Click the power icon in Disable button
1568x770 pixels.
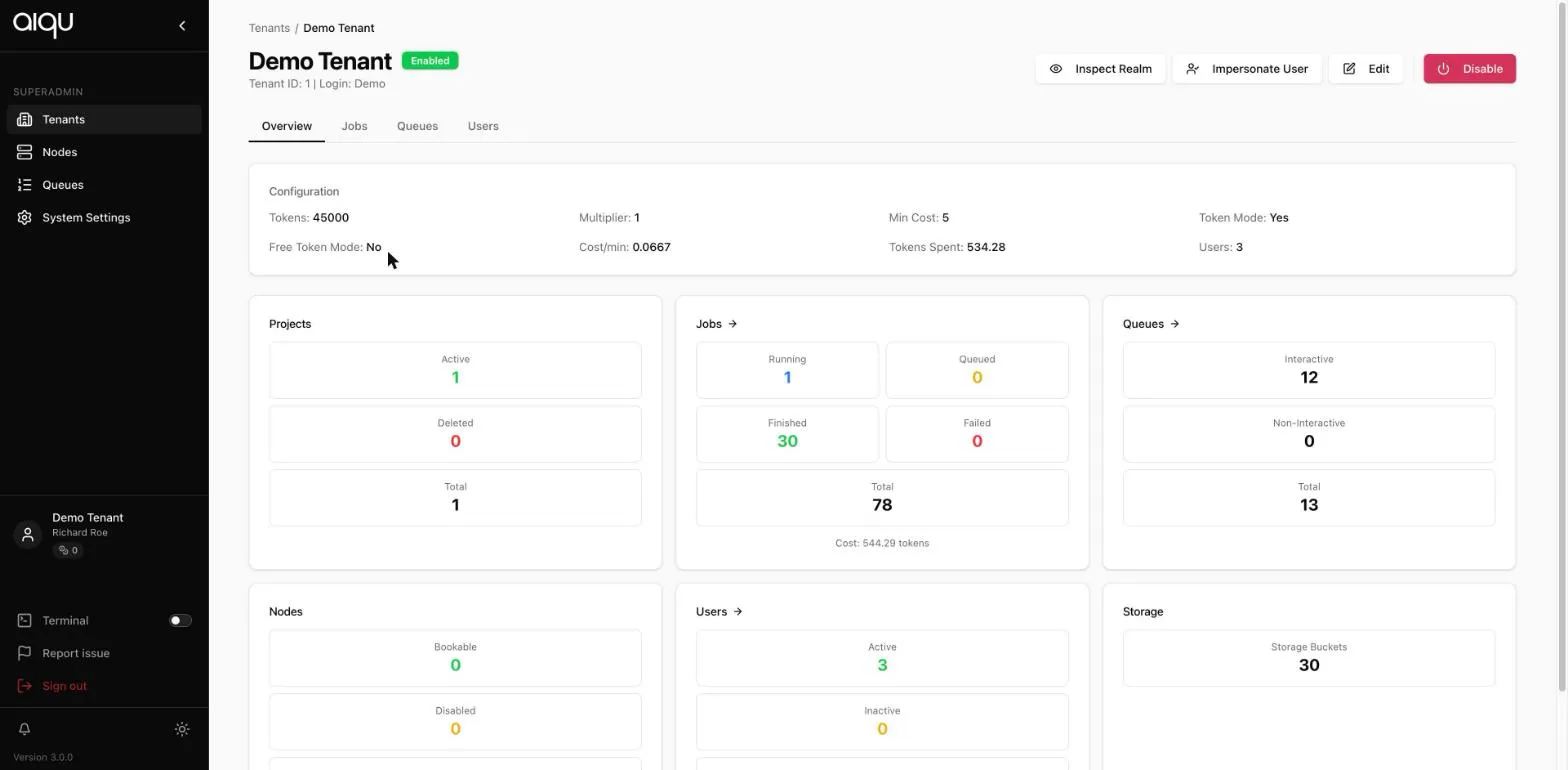click(x=1443, y=69)
